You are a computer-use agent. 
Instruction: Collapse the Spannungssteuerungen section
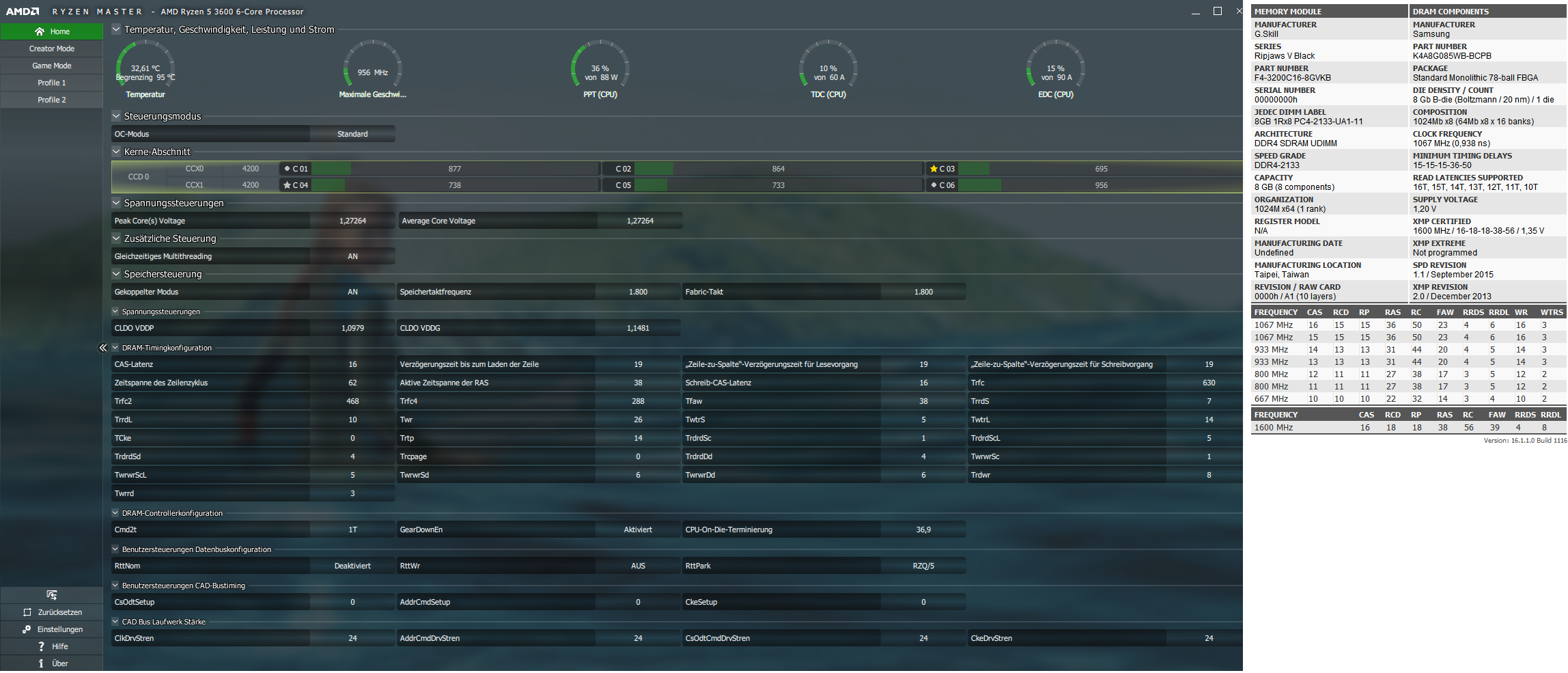(116, 203)
